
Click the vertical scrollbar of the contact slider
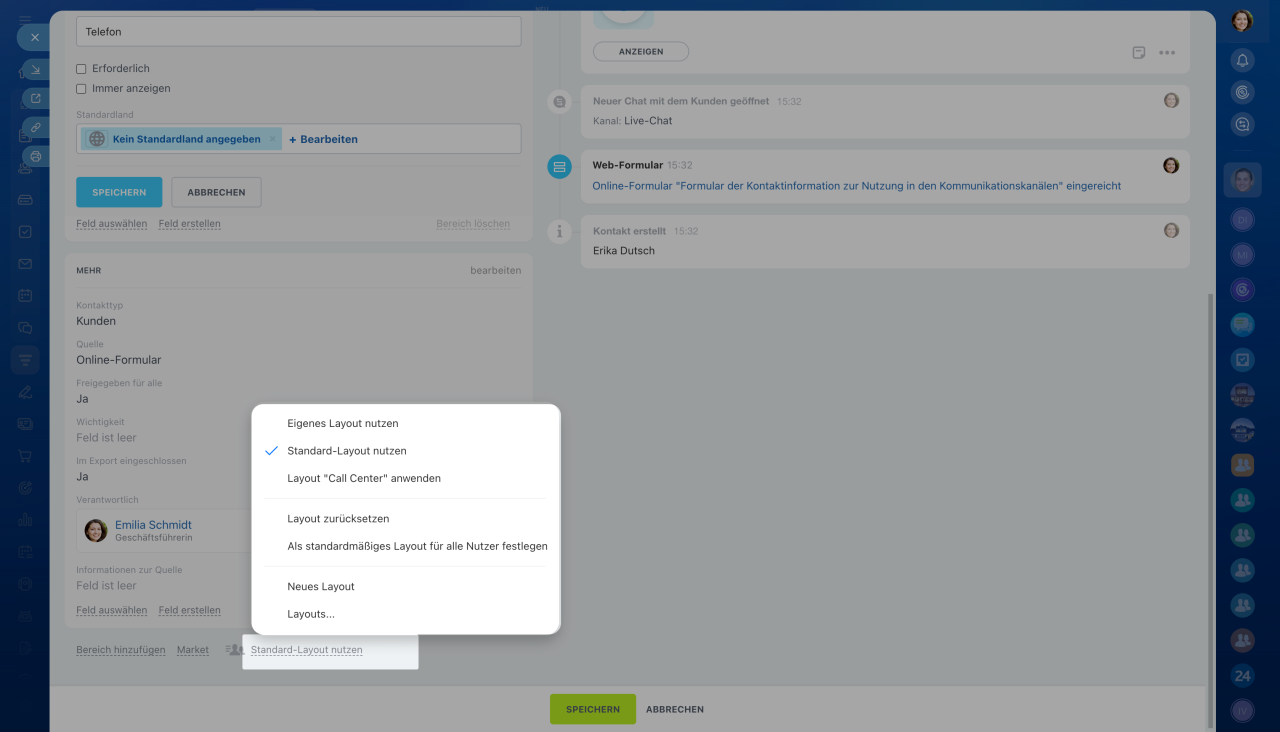click(1211, 510)
